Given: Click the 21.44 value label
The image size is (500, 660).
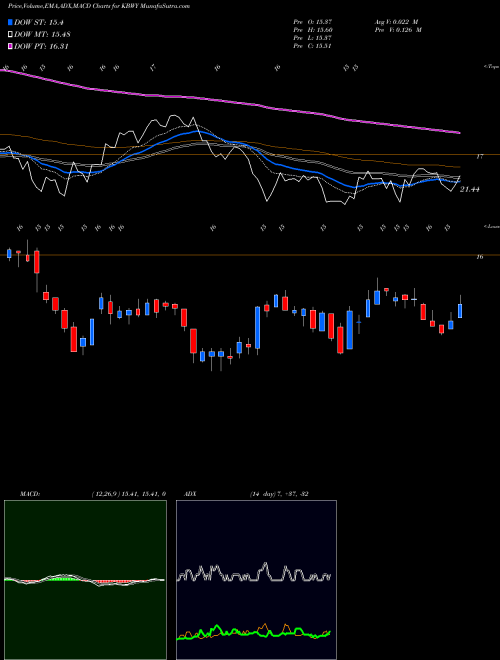Looking at the screenshot, I should (x=470, y=189).
